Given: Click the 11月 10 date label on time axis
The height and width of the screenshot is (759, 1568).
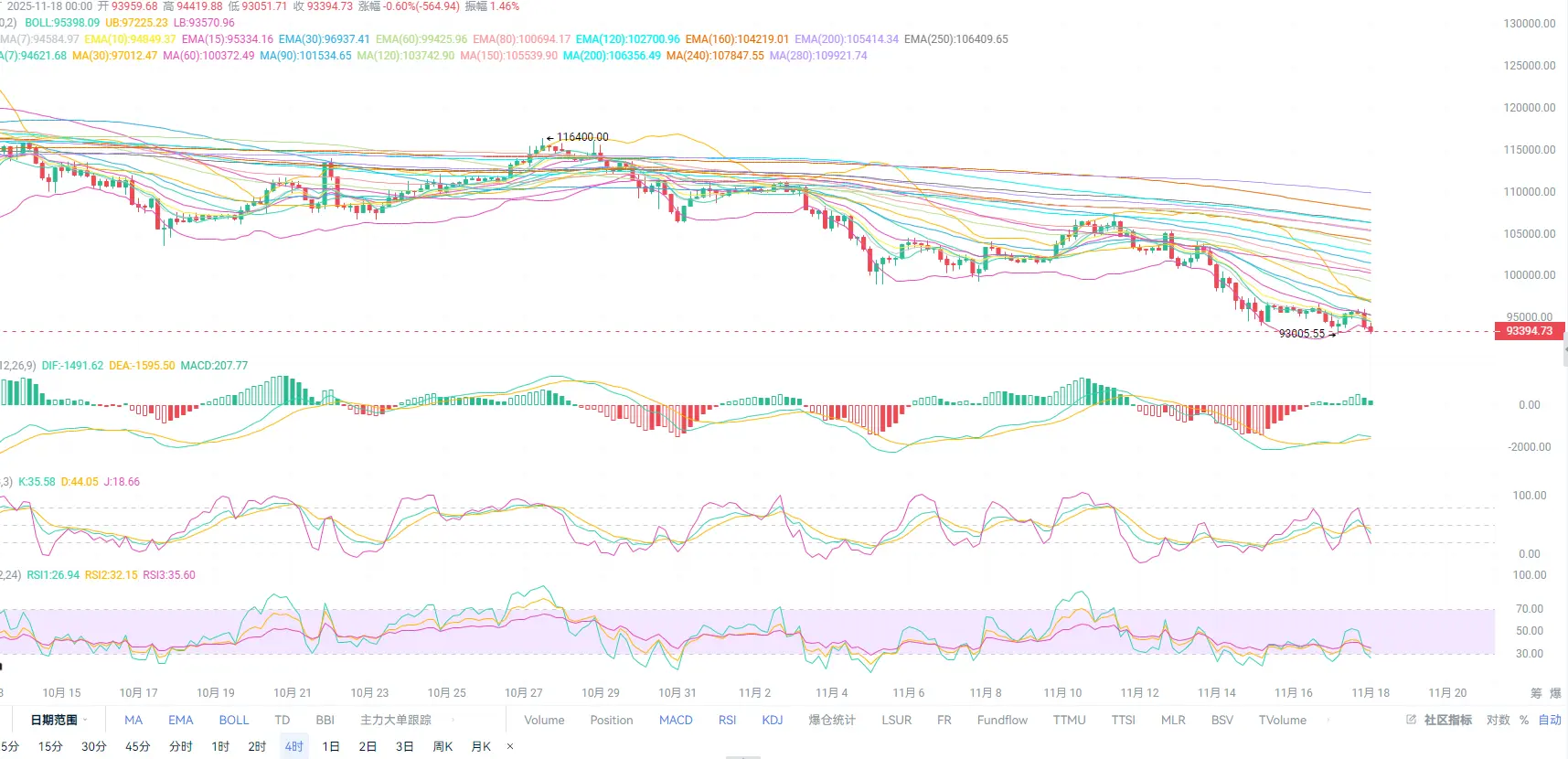Looking at the screenshot, I should [x=1062, y=693].
